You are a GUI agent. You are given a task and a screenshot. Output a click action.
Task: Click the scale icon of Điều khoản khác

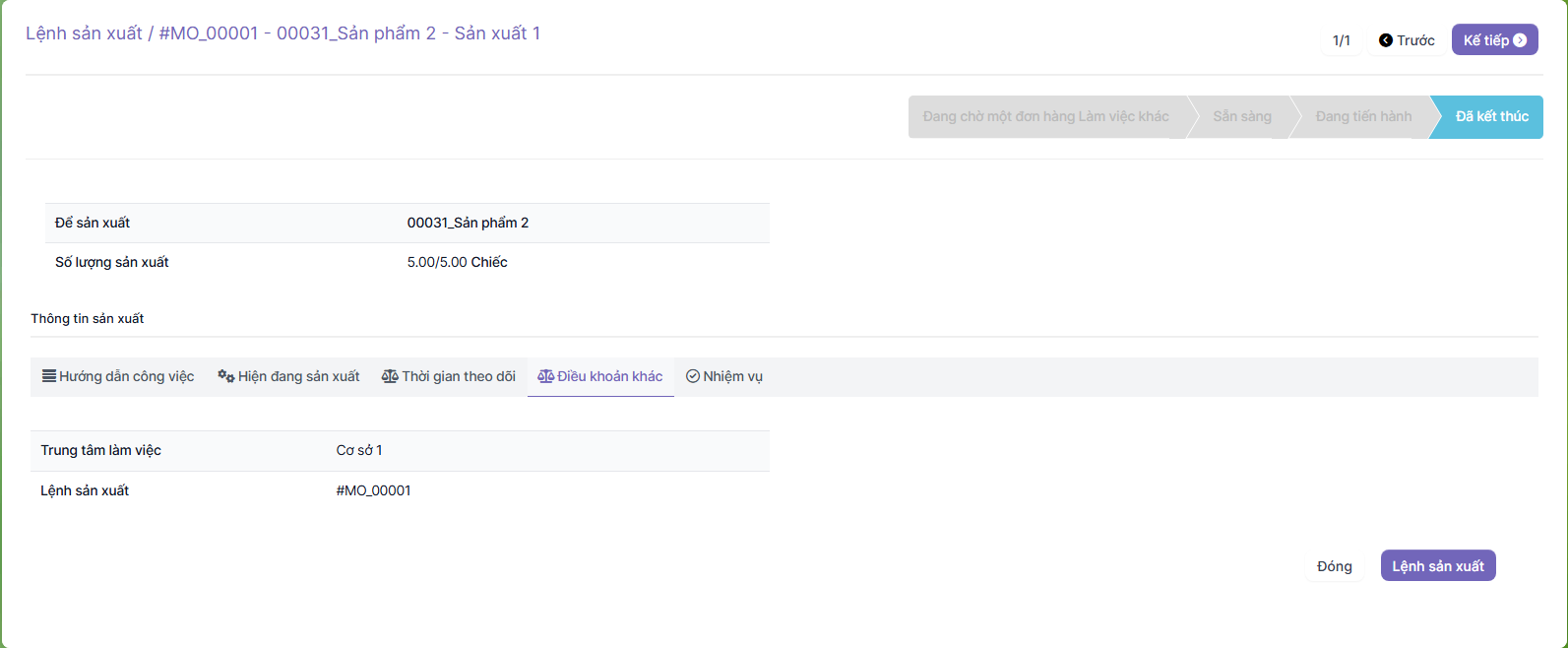(545, 376)
